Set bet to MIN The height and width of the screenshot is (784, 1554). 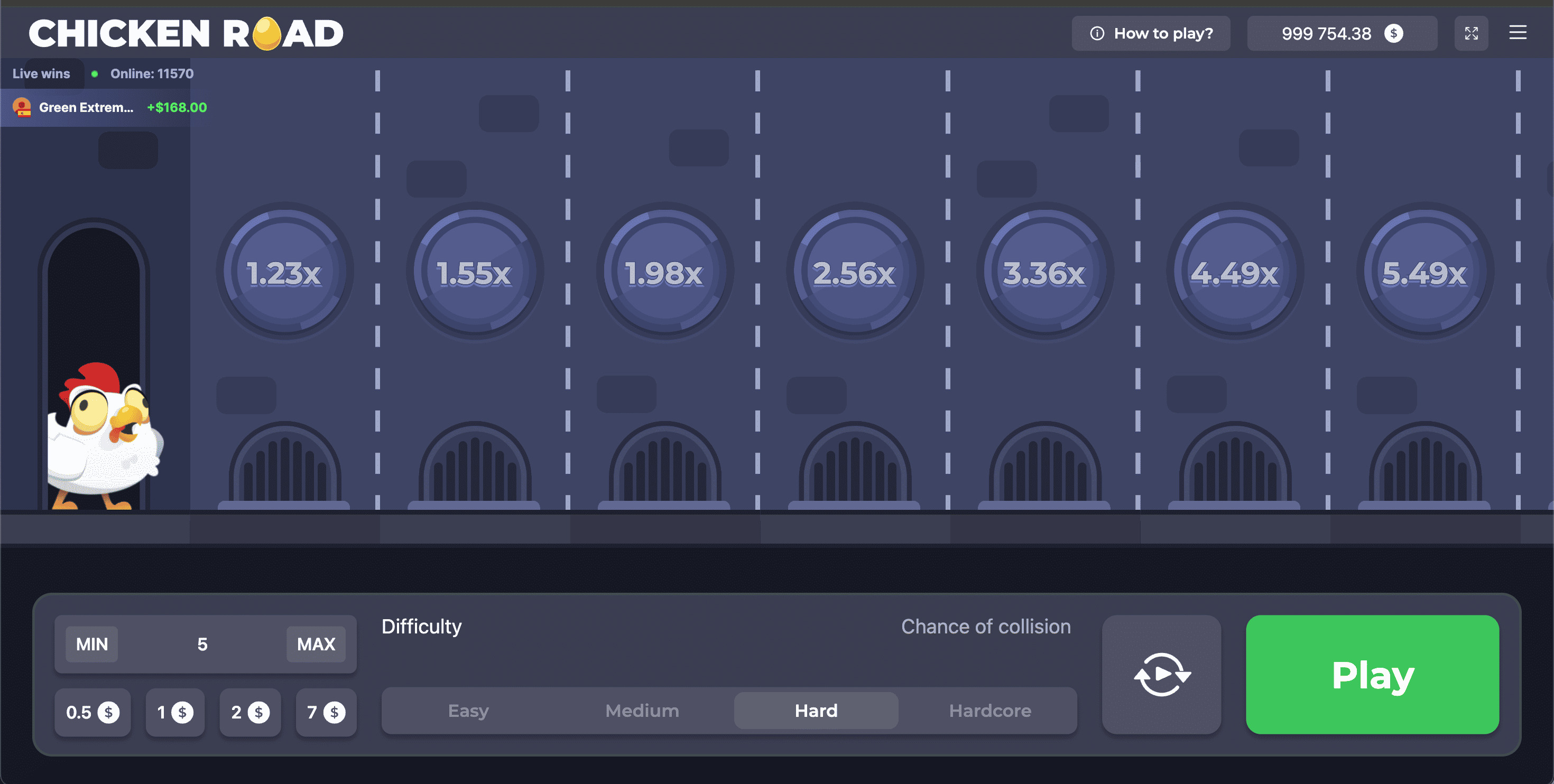click(x=91, y=644)
